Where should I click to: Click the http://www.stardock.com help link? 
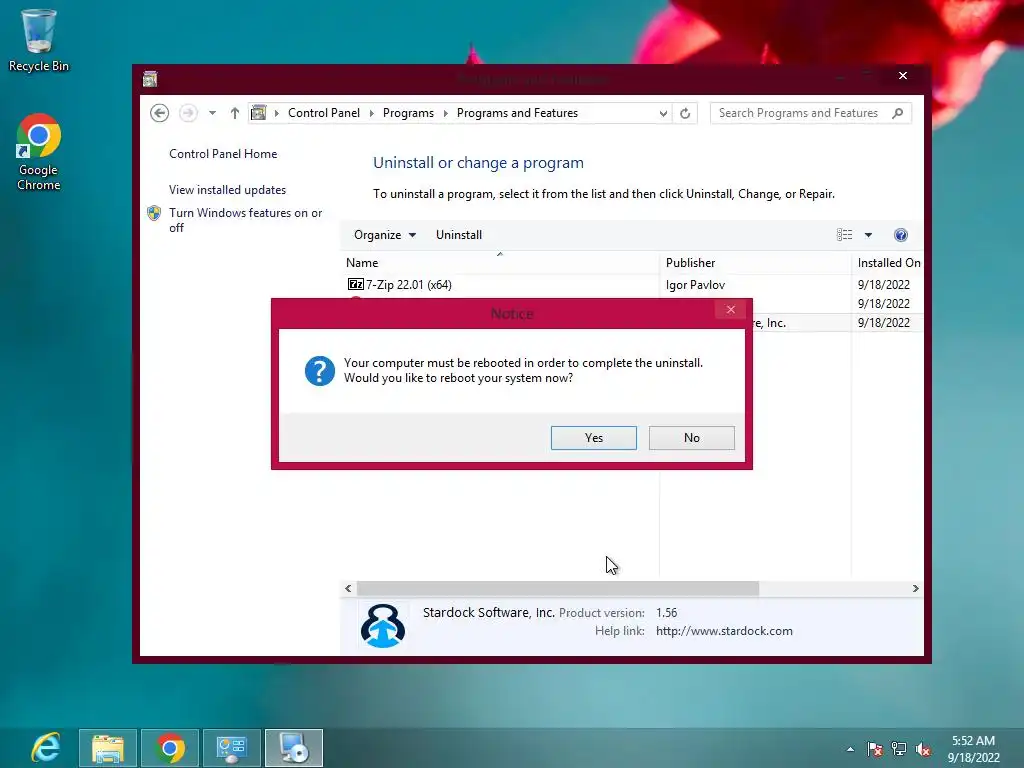(x=724, y=631)
